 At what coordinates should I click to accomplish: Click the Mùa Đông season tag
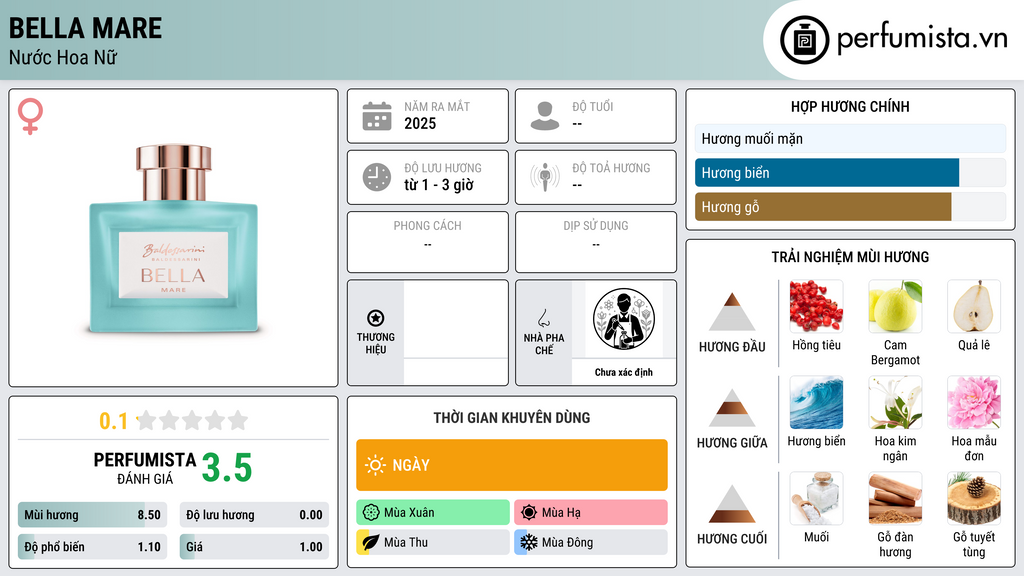click(591, 542)
